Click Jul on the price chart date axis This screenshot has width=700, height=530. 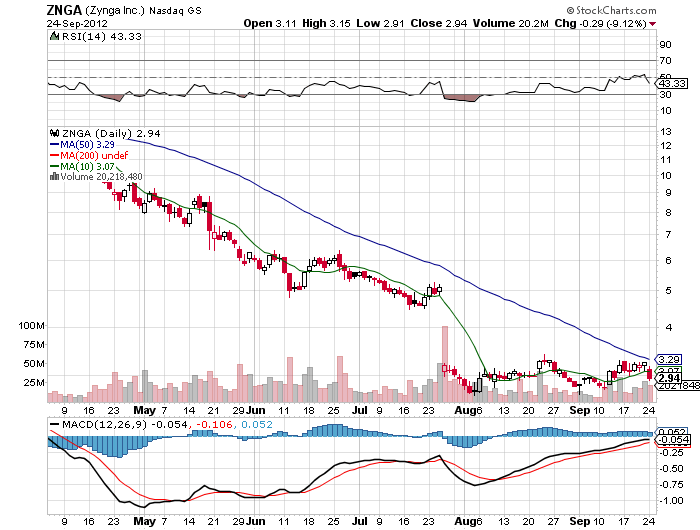tap(360, 410)
